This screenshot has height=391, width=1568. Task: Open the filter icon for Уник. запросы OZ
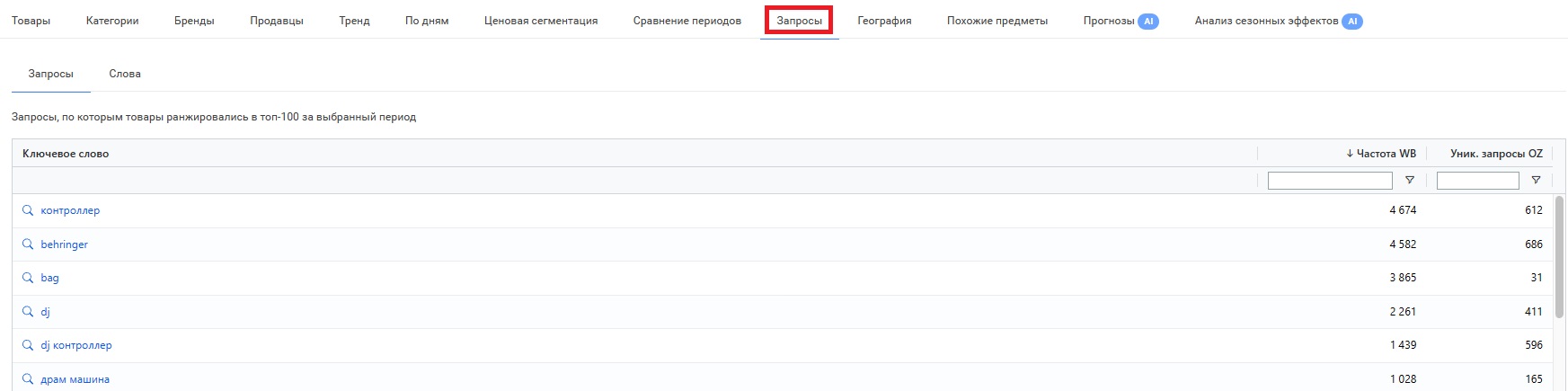[x=1536, y=181]
